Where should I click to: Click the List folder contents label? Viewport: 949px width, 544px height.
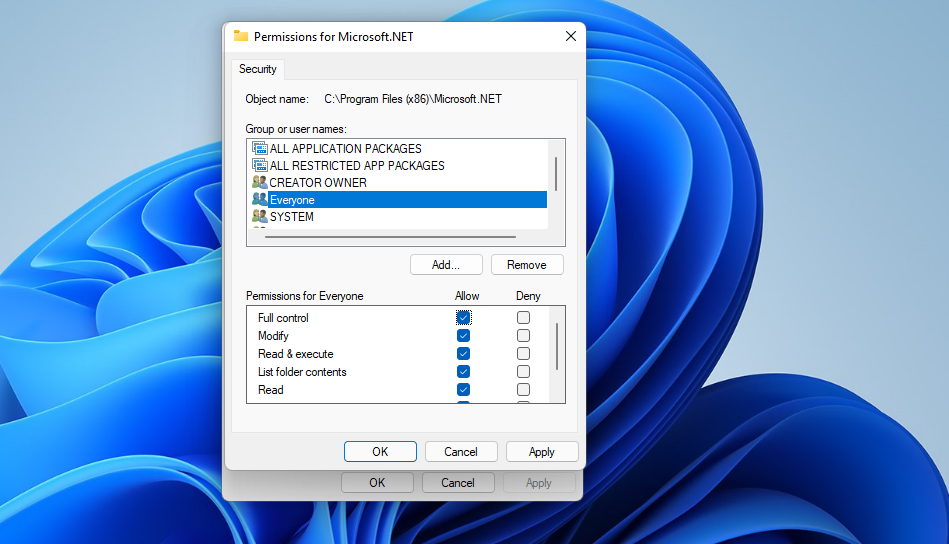coord(302,372)
